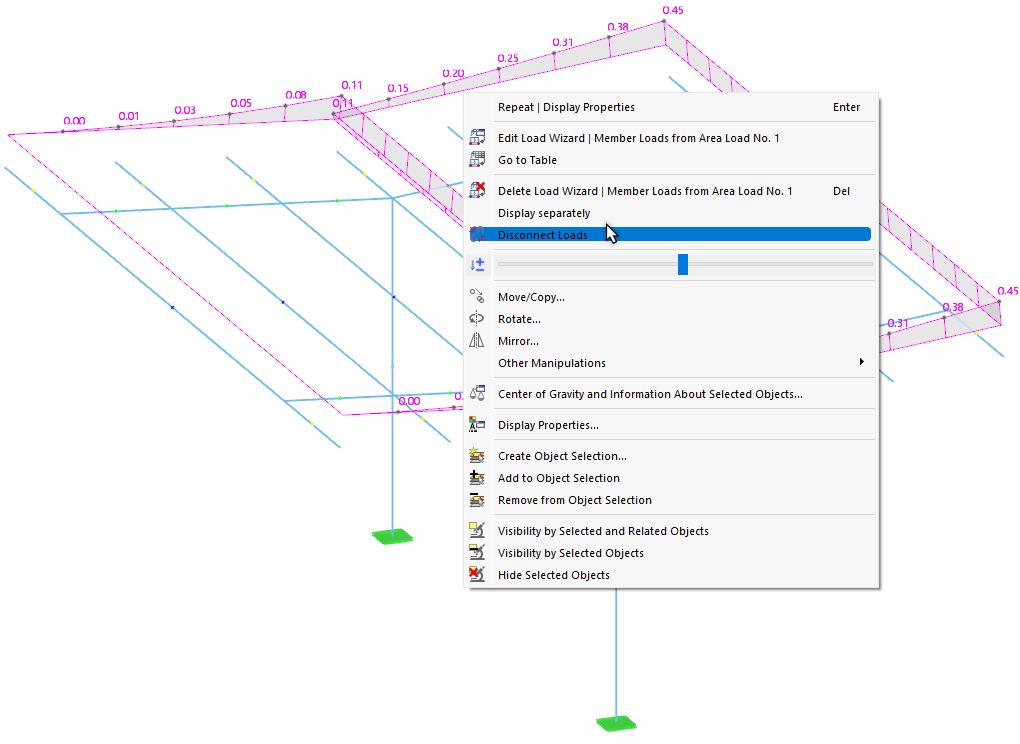Click the Go to Table icon
The width and height of the screenshot is (1020, 744).
click(x=478, y=159)
